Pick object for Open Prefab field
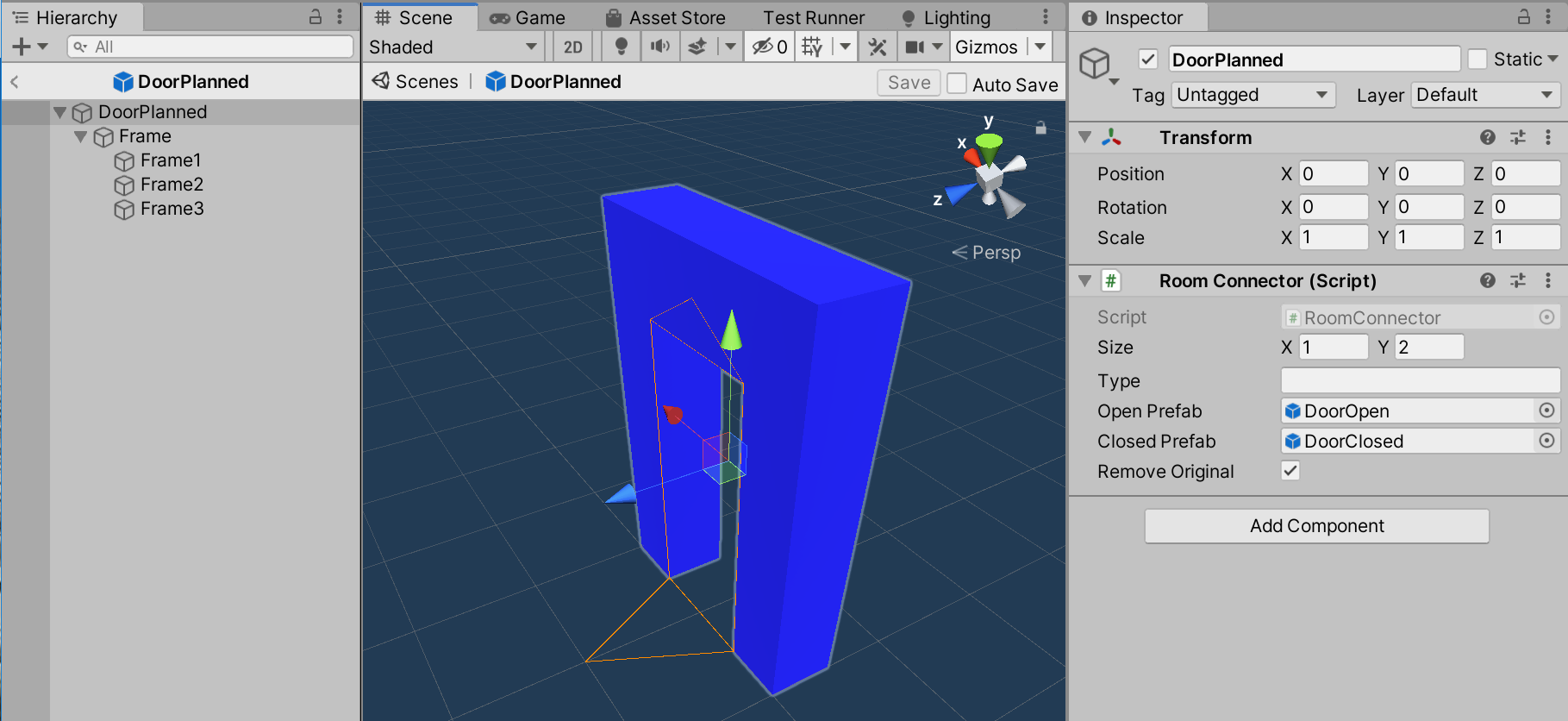Viewport: 1568px width, 721px height. tap(1547, 411)
